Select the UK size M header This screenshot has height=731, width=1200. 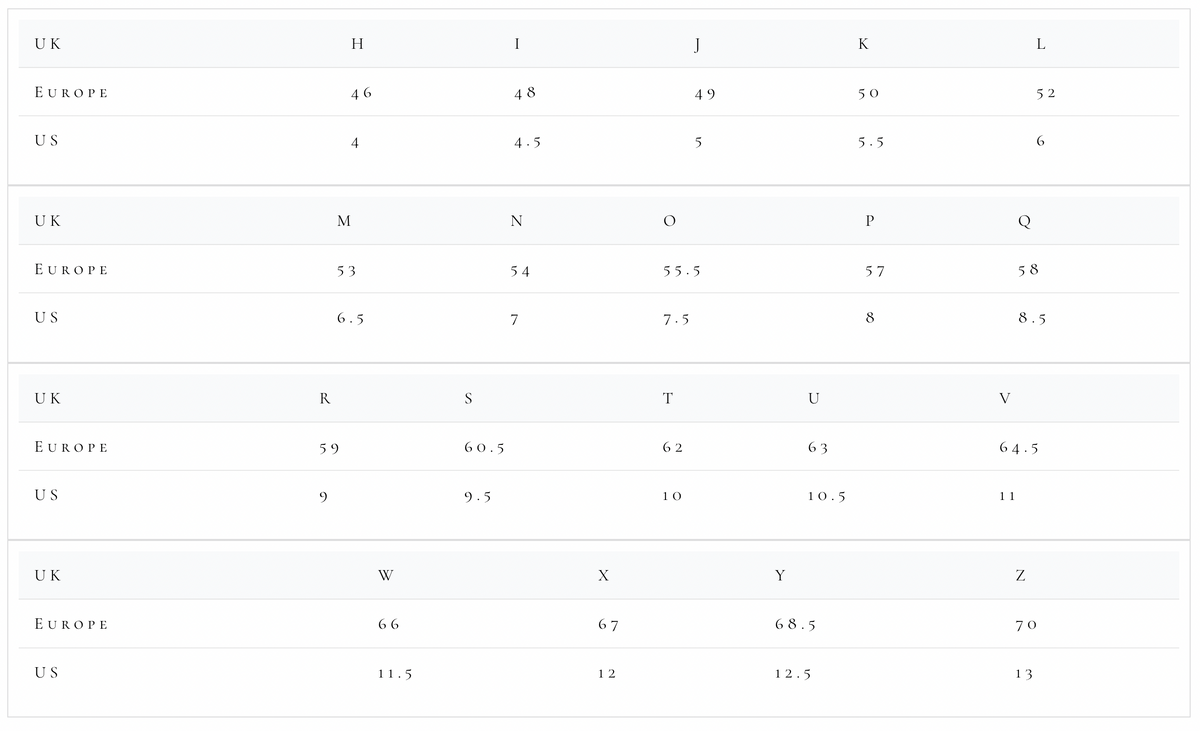pyautogui.click(x=344, y=221)
